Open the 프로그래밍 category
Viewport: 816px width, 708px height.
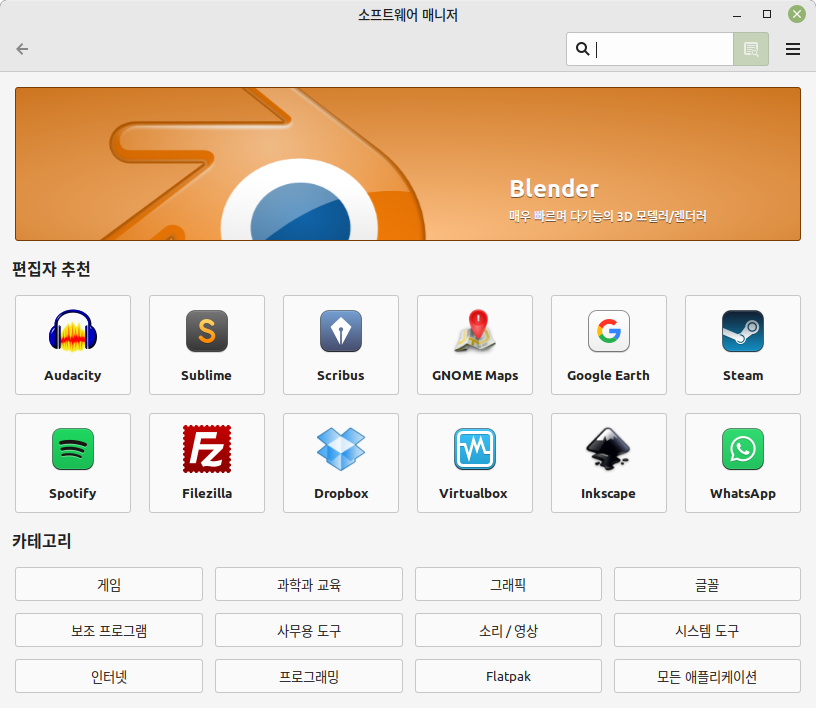pos(309,676)
